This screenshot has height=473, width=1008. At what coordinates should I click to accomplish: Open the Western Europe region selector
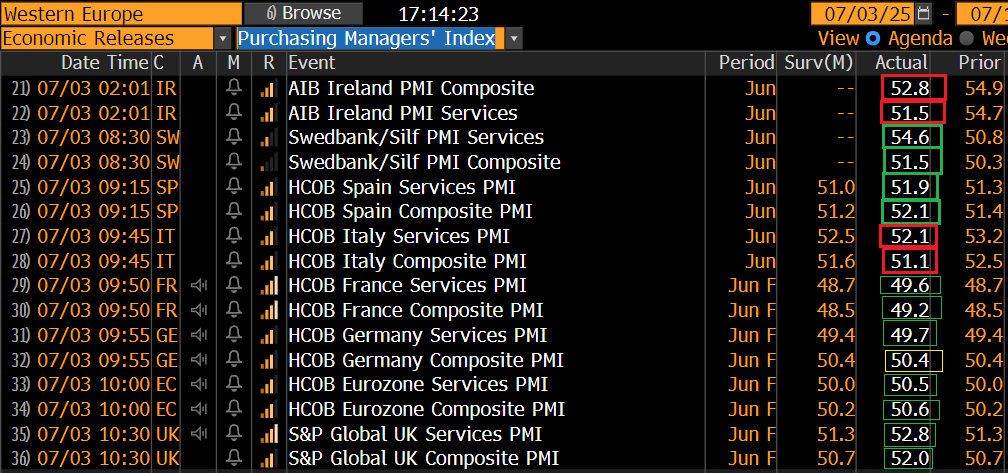click(121, 13)
